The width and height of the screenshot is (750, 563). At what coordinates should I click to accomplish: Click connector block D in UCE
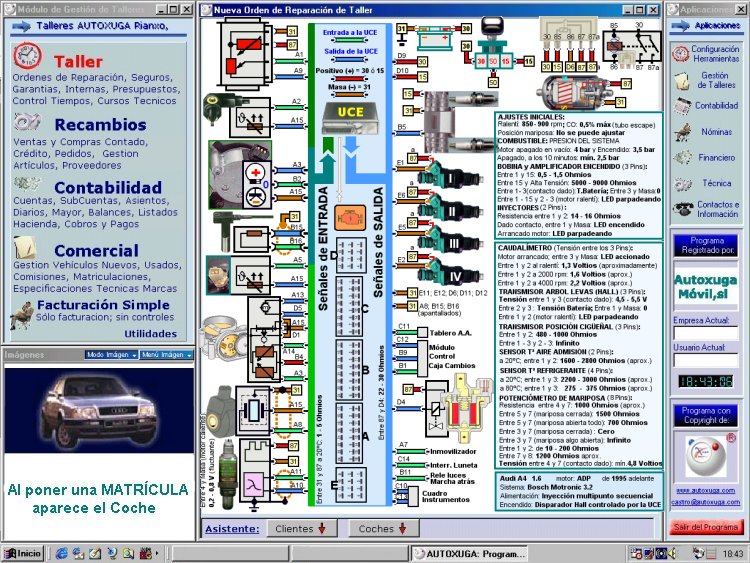tap(351, 254)
